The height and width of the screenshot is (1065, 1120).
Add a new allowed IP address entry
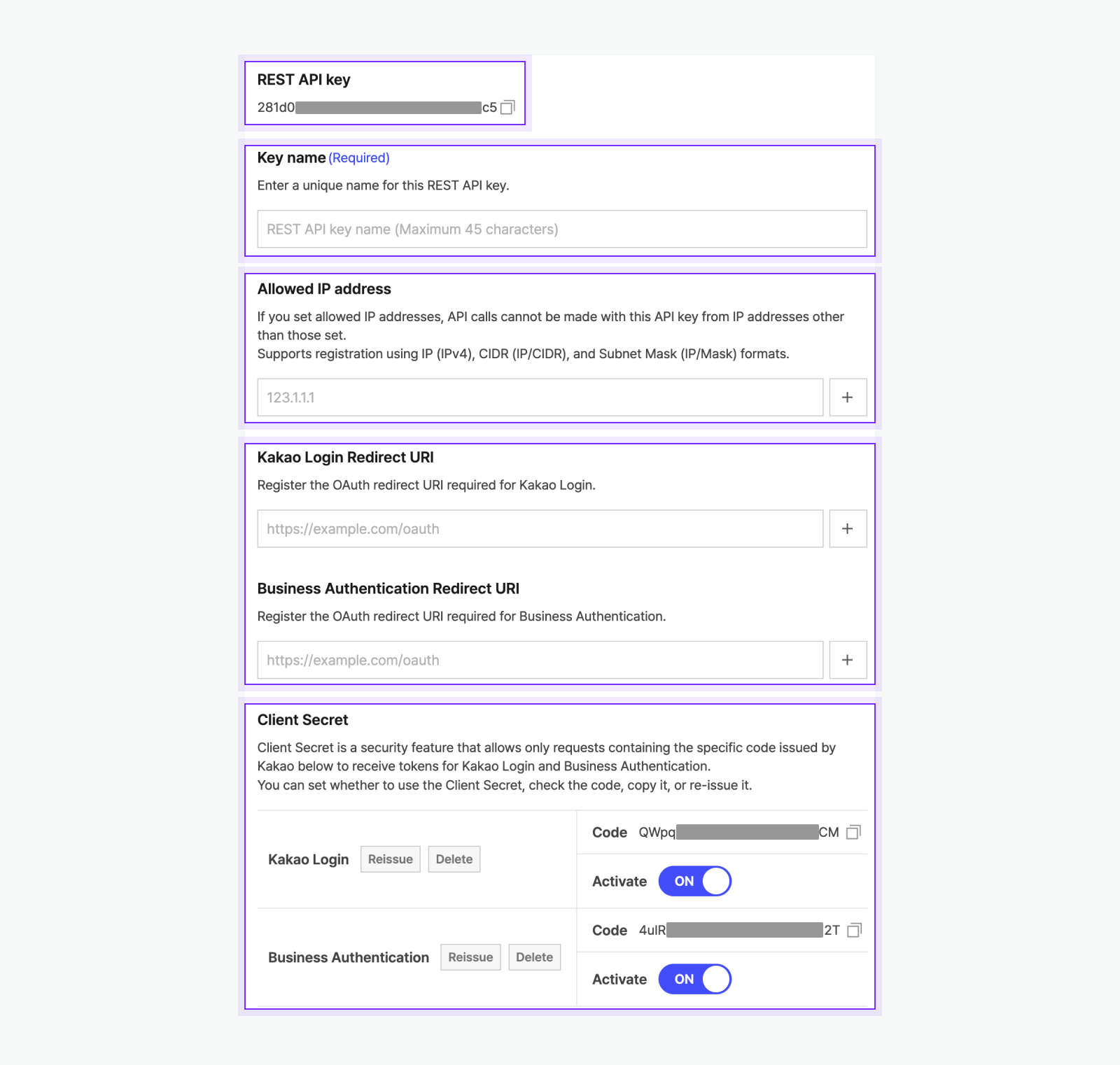click(848, 397)
